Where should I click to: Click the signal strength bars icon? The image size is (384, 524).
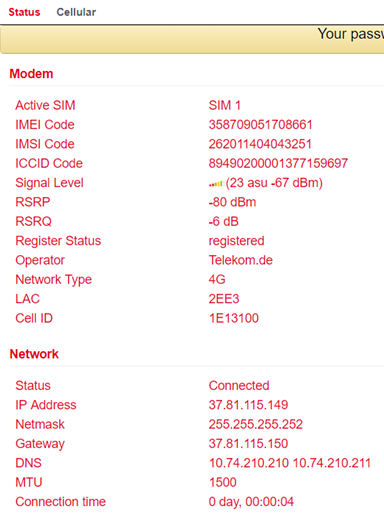(216, 184)
